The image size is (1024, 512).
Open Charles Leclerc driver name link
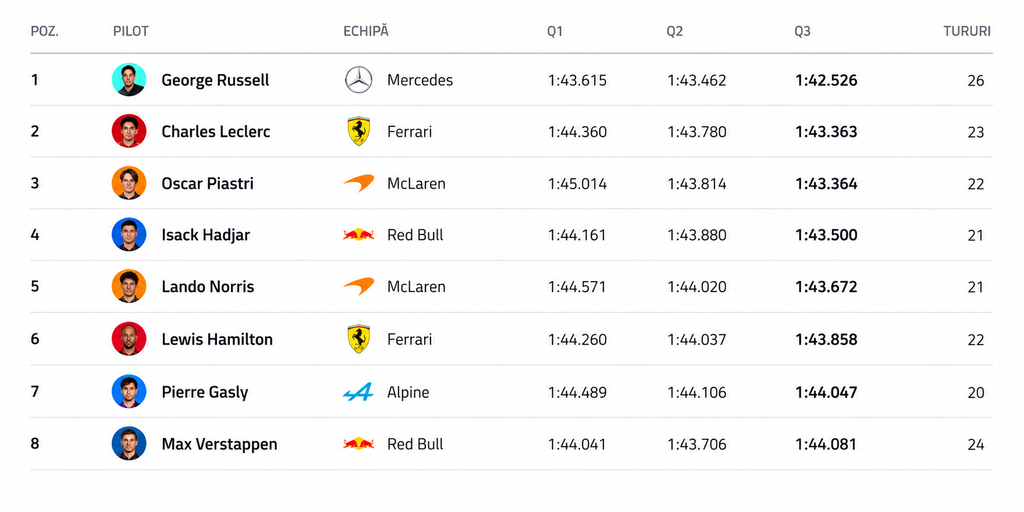pos(216,131)
